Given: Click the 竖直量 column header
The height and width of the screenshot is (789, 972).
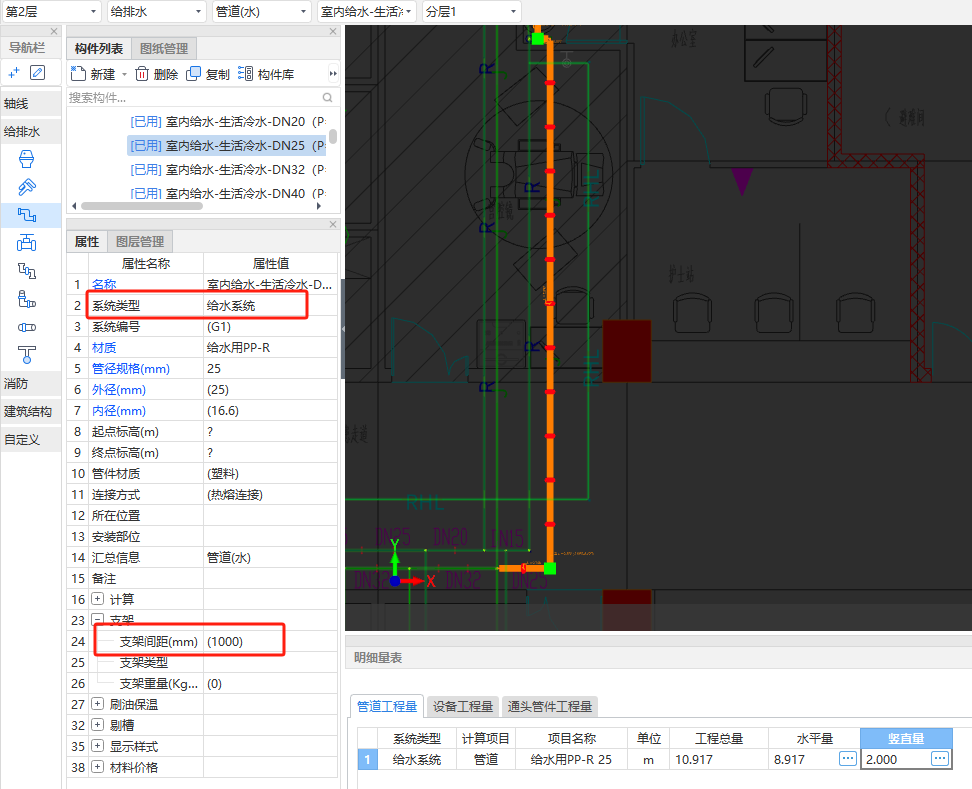Looking at the screenshot, I should pos(906,738).
